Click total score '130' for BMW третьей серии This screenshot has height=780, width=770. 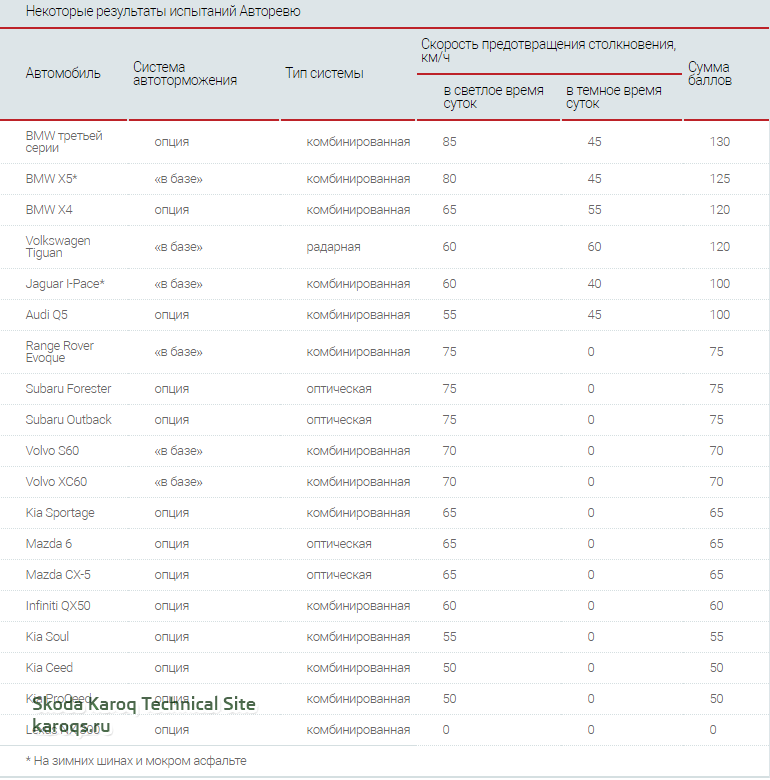[x=720, y=142]
